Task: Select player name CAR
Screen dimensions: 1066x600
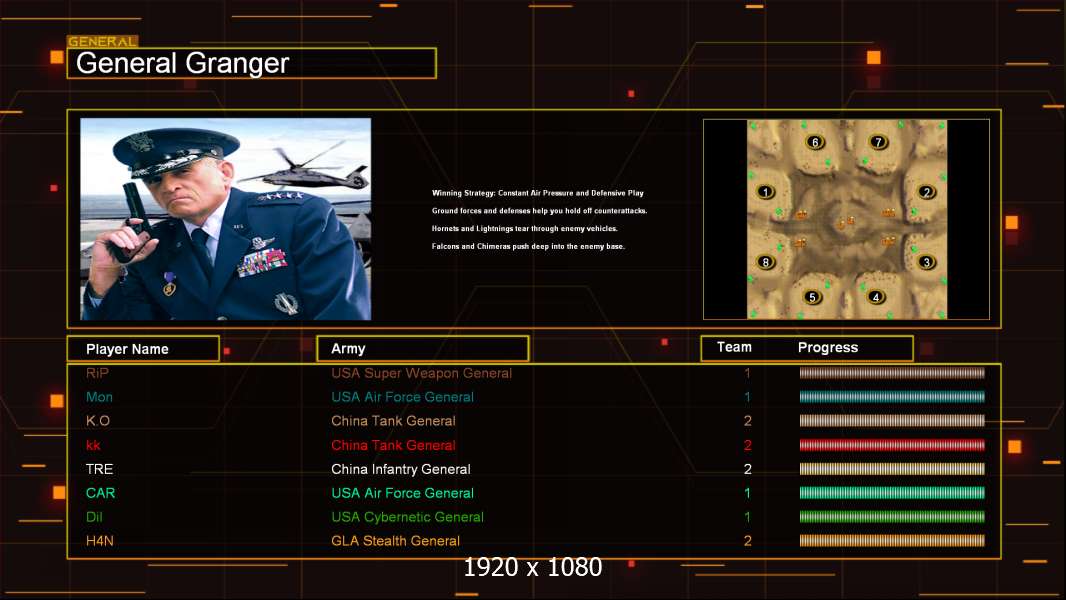Action: click(x=101, y=493)
